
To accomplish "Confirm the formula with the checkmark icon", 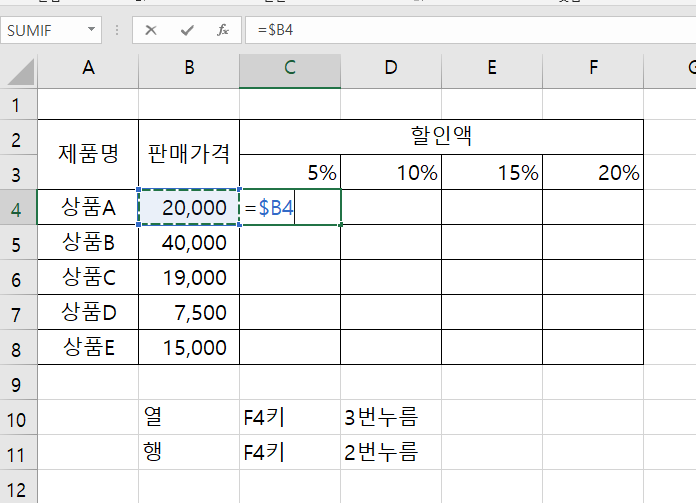I will (x=187, y=30).
